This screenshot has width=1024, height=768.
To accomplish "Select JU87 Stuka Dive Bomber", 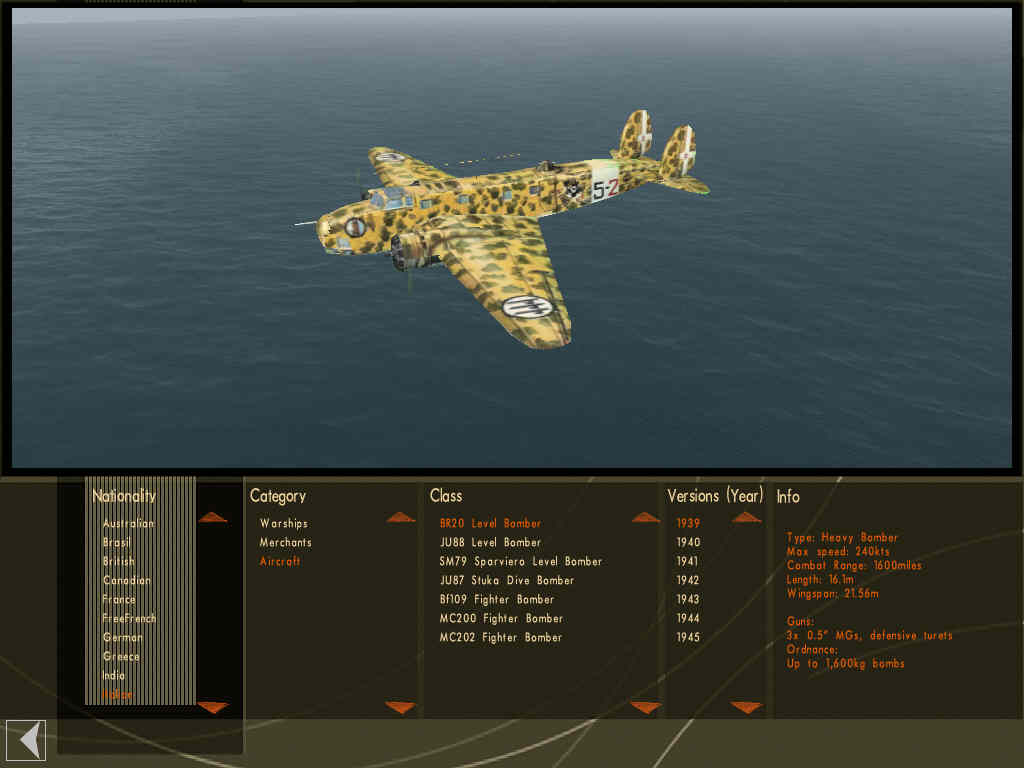I will pyautogui.click(x=507, y=581).
